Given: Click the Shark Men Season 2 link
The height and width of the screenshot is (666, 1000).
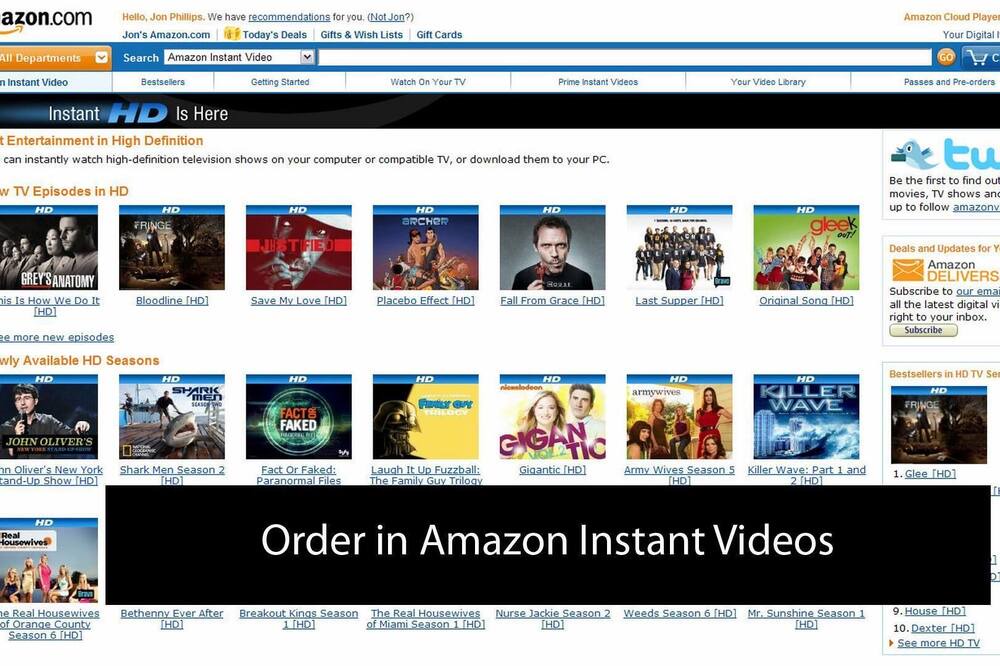Looking at the screenshot, I should coord(172,475).
